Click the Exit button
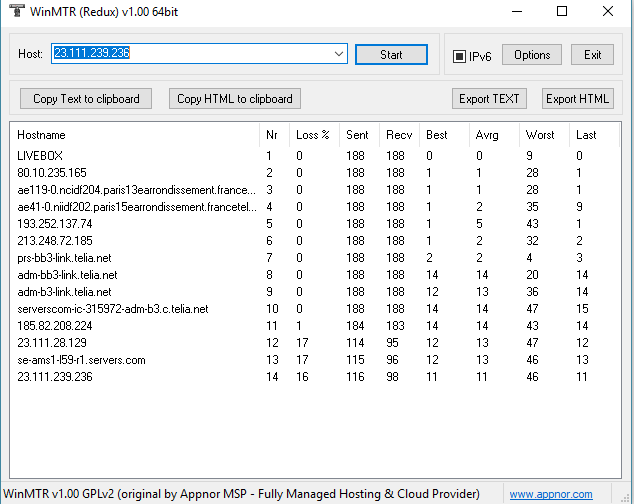 tap(593, 55)
